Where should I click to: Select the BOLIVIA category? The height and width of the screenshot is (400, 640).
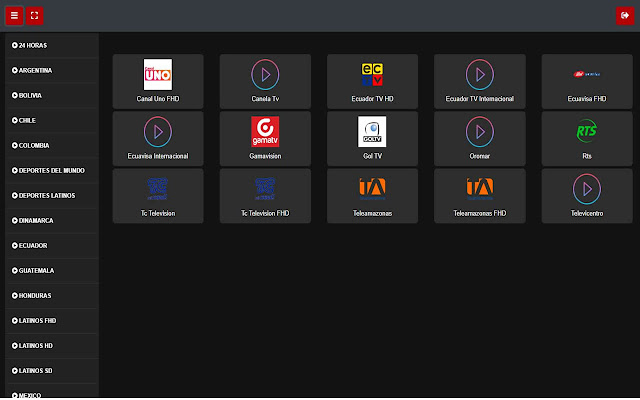click(52, 95)
